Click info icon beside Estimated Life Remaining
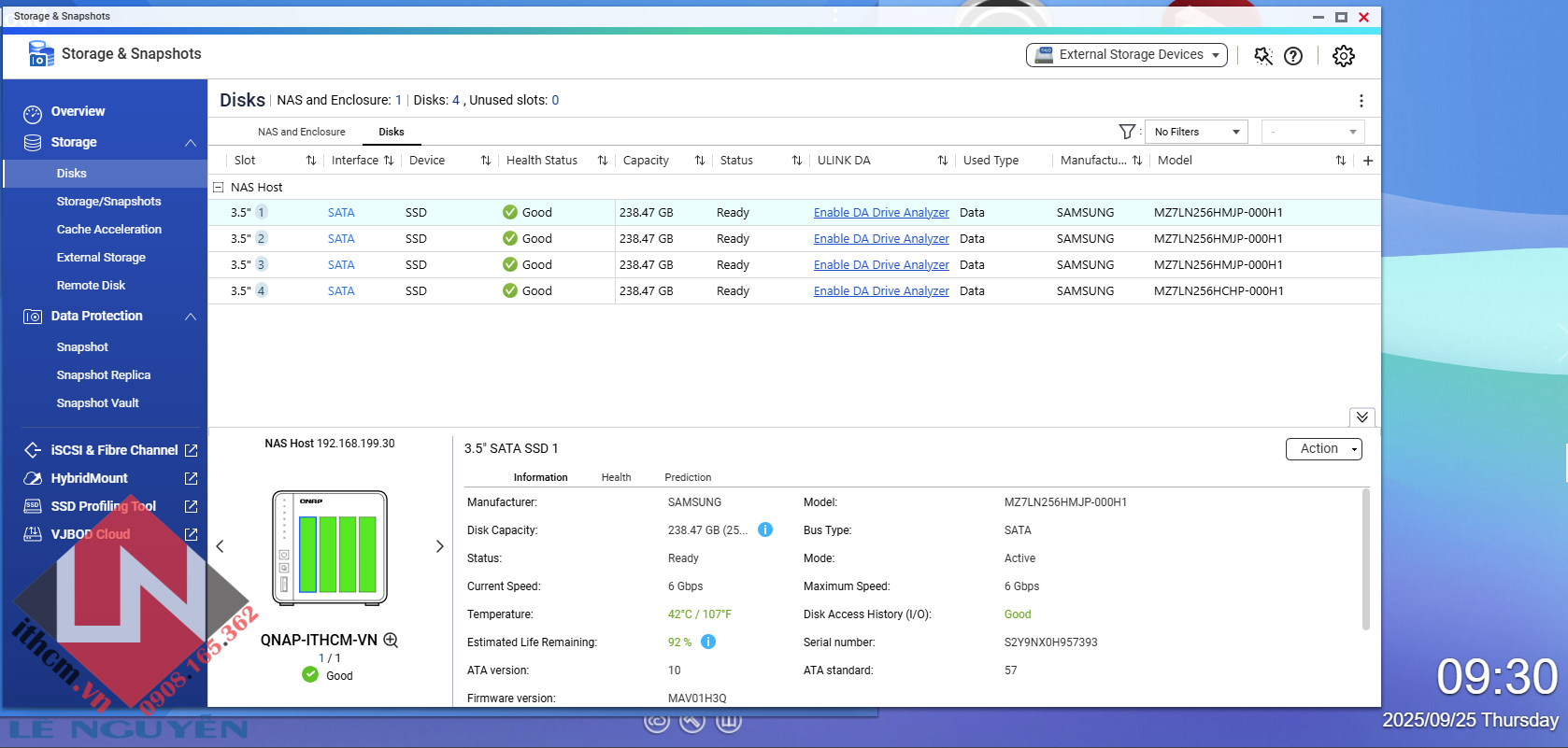 coord(708,642)
